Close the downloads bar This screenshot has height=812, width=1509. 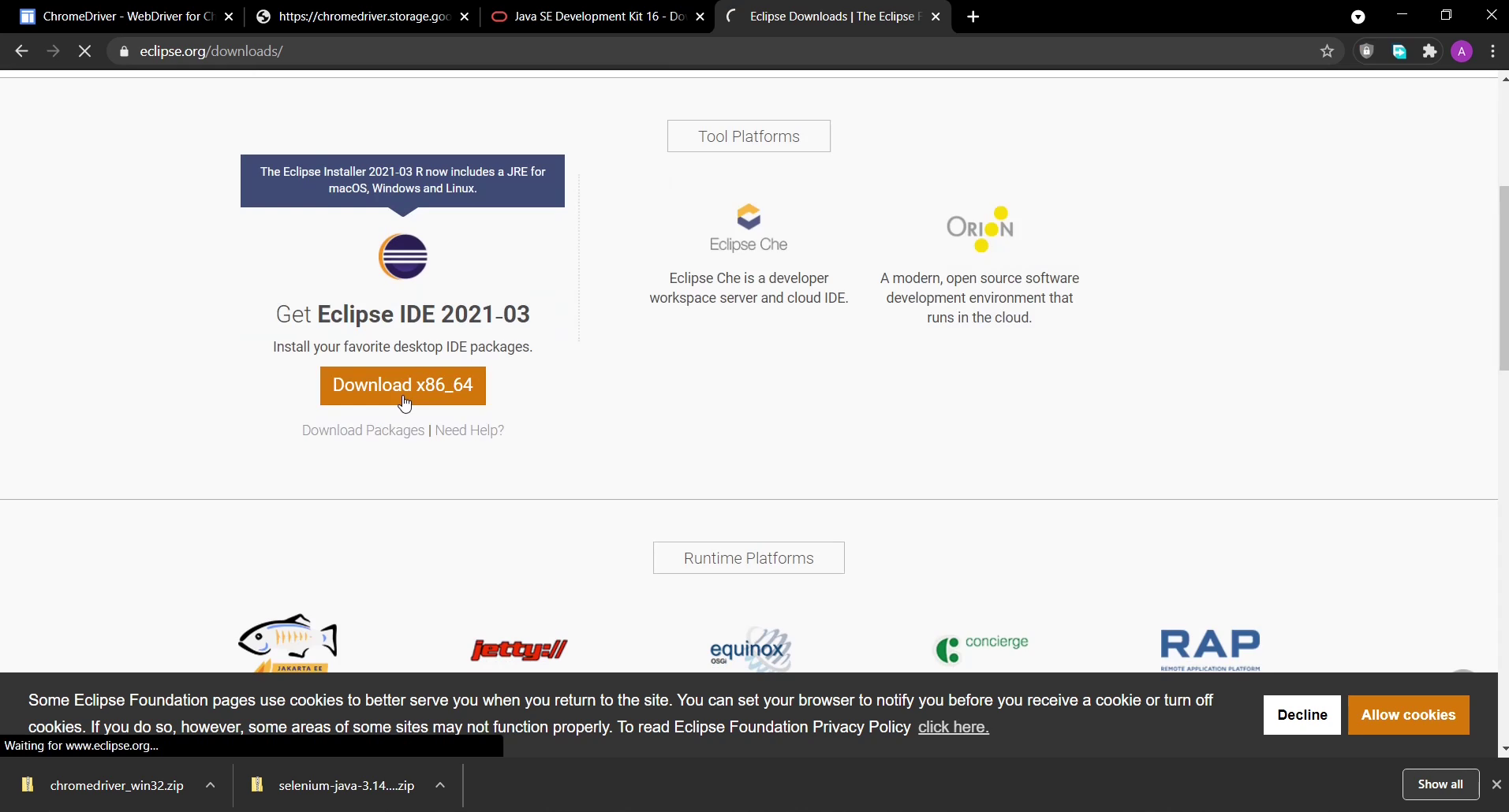1496,784
